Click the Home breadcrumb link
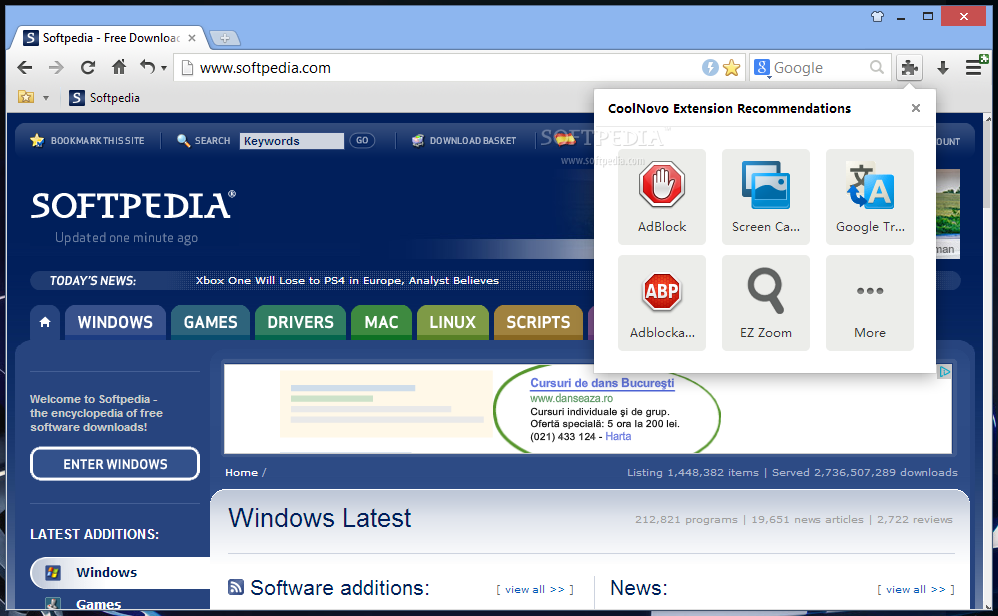The height and width of the screenshot is (616, 998). click(x=241, y=472)
